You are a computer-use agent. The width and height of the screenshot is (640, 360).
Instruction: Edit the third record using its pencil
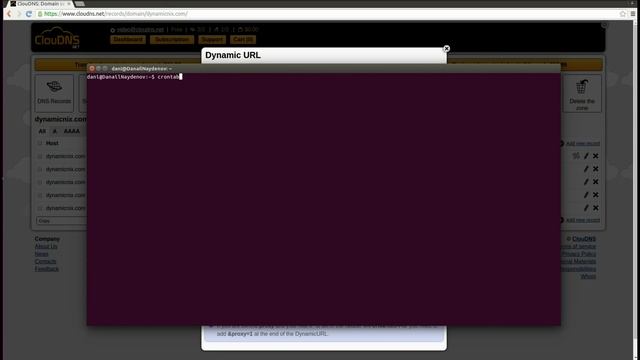click(586, 182)
